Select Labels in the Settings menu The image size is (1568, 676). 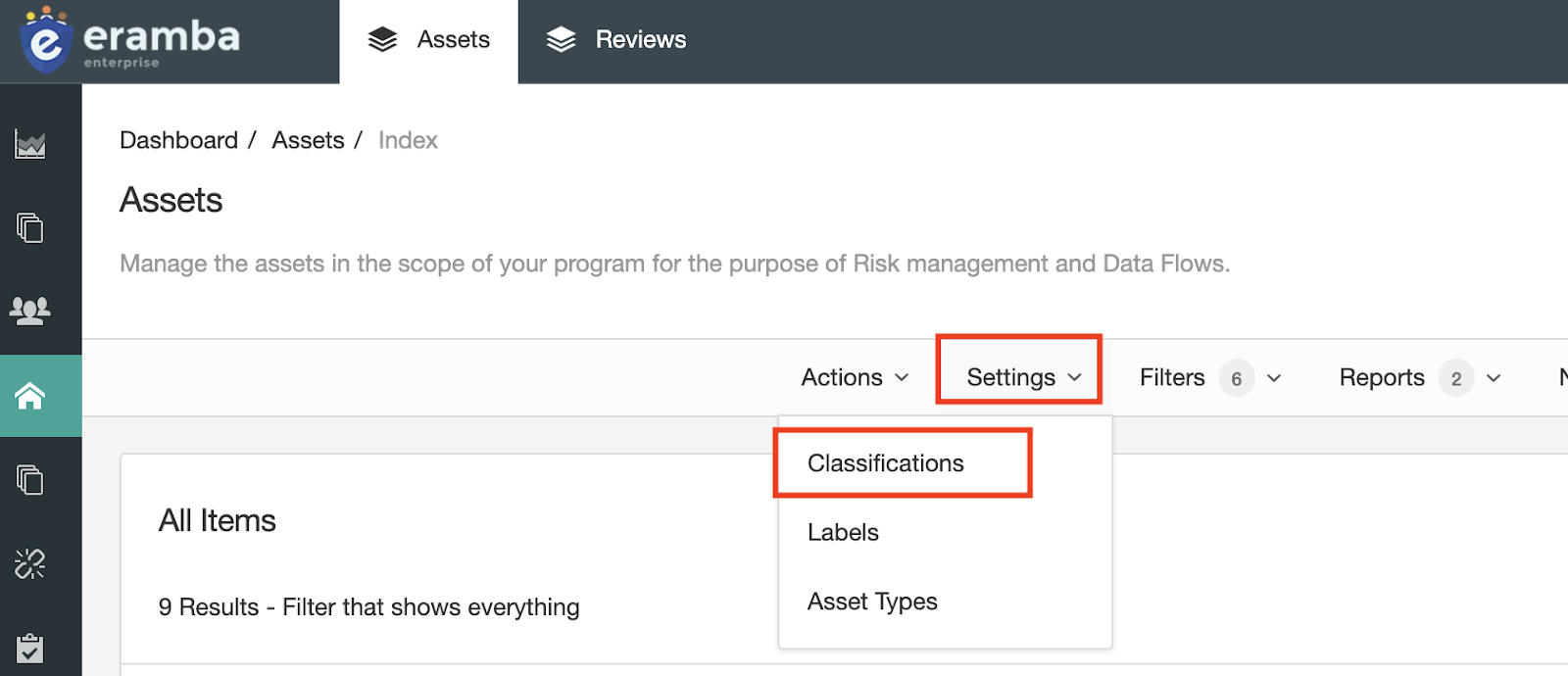[x=843, y=532]
